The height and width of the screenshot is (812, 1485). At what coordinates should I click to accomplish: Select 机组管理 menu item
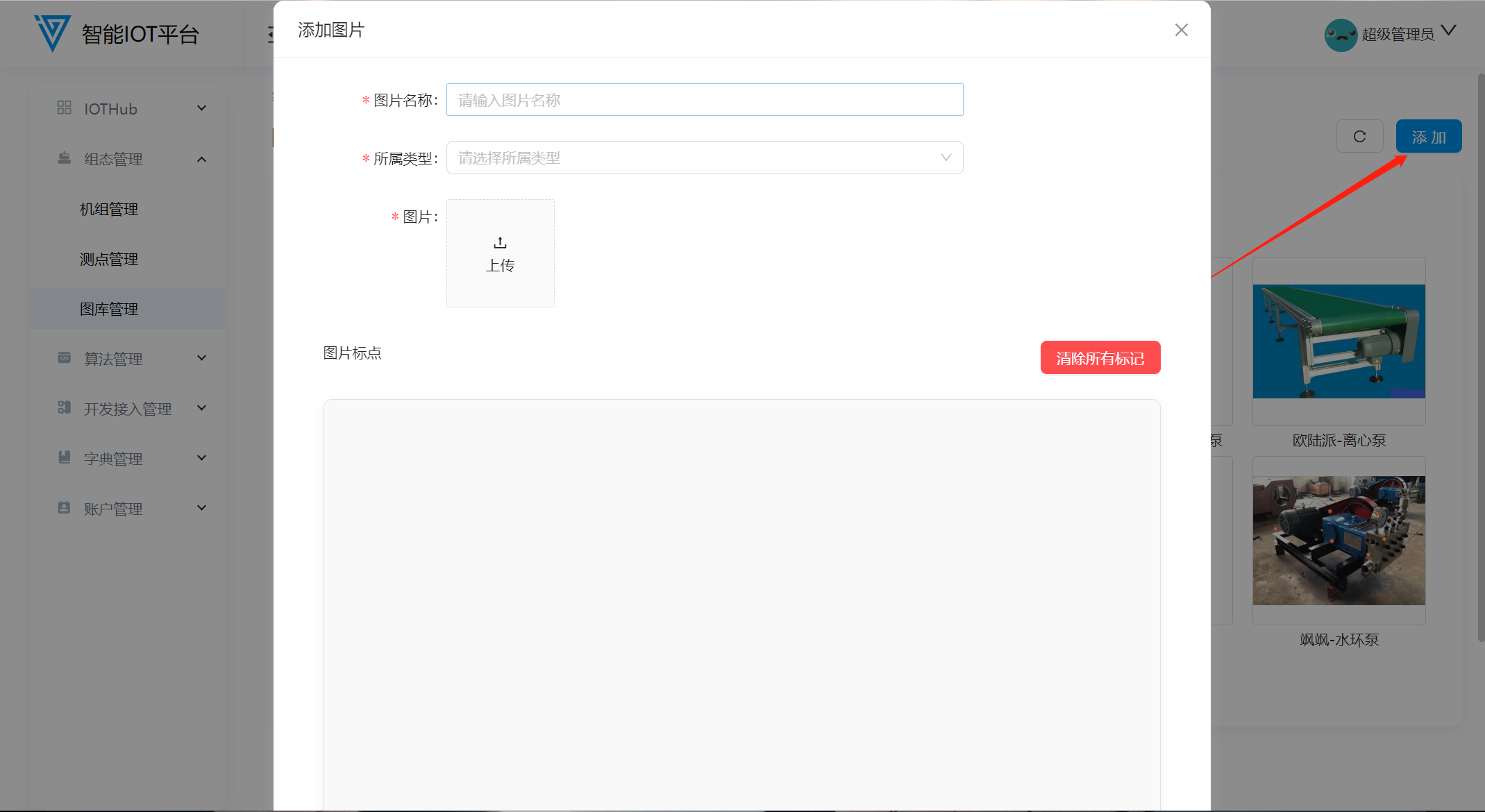(109, 209)
